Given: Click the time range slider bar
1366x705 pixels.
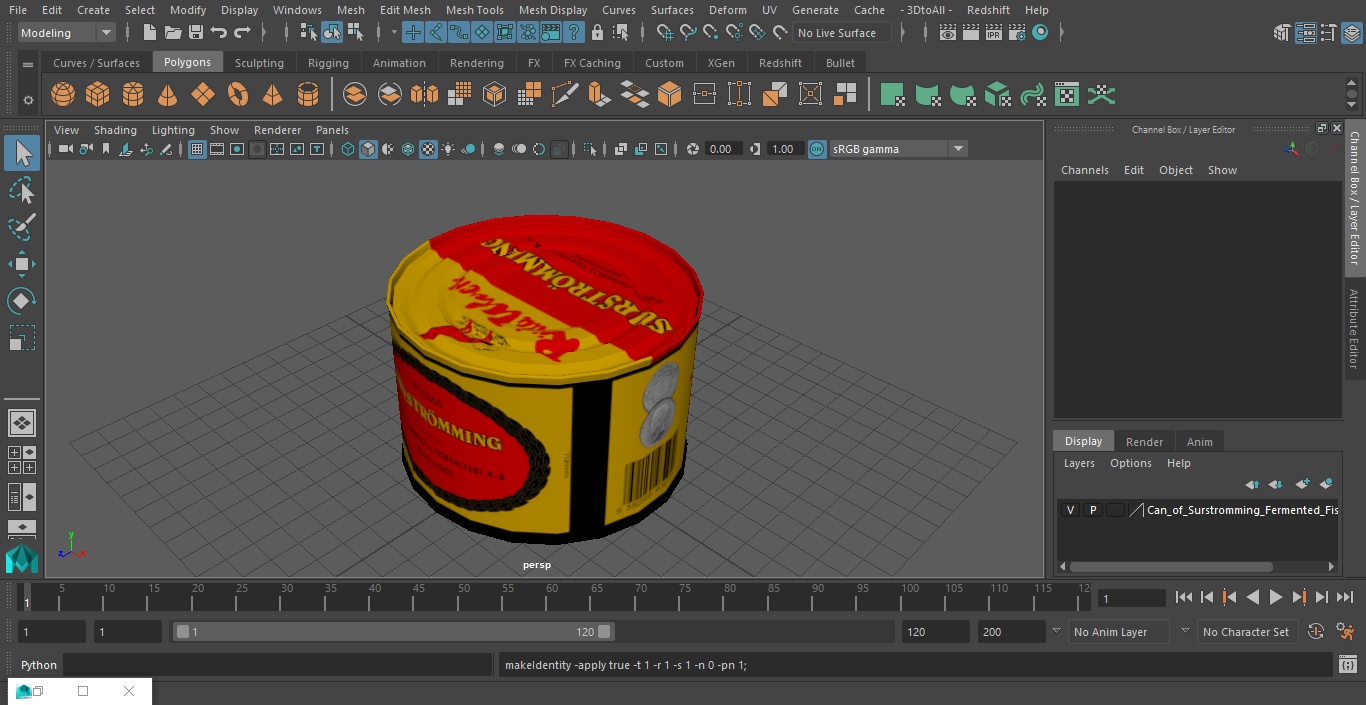Looking at the screenshot, I should [x=393, y=632].
